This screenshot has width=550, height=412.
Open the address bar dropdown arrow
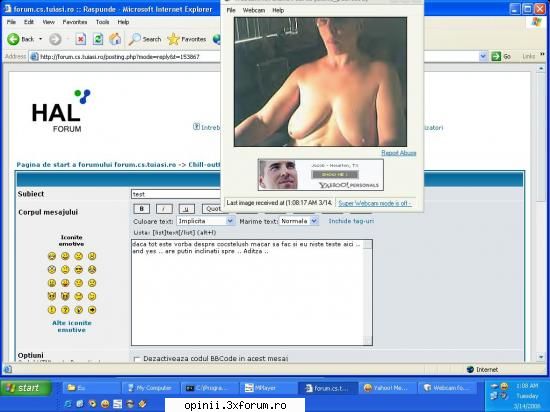[483, 56]
